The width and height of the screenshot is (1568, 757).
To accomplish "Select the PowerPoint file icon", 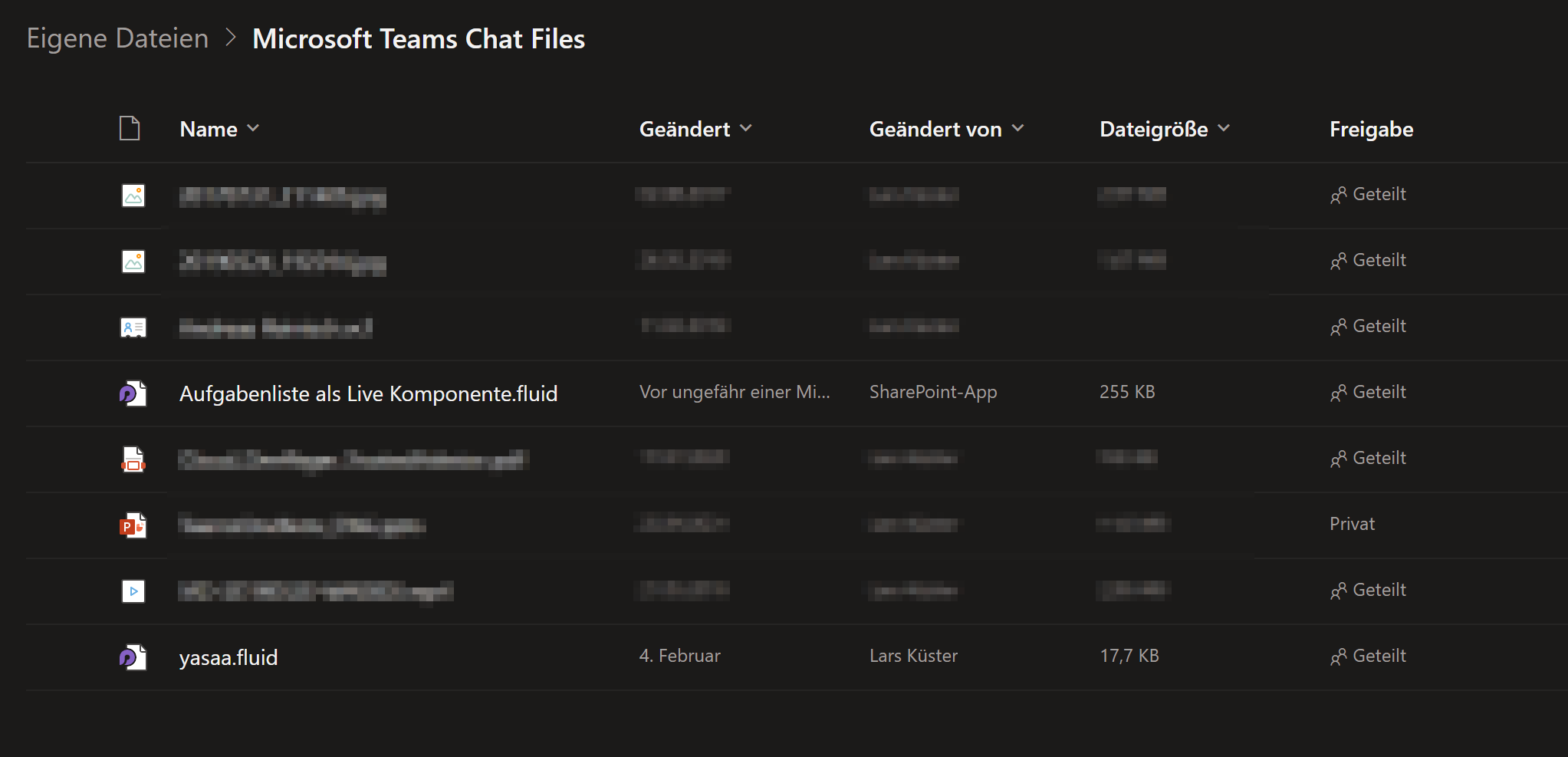I will pyautogui.click(x=133, y=525).
